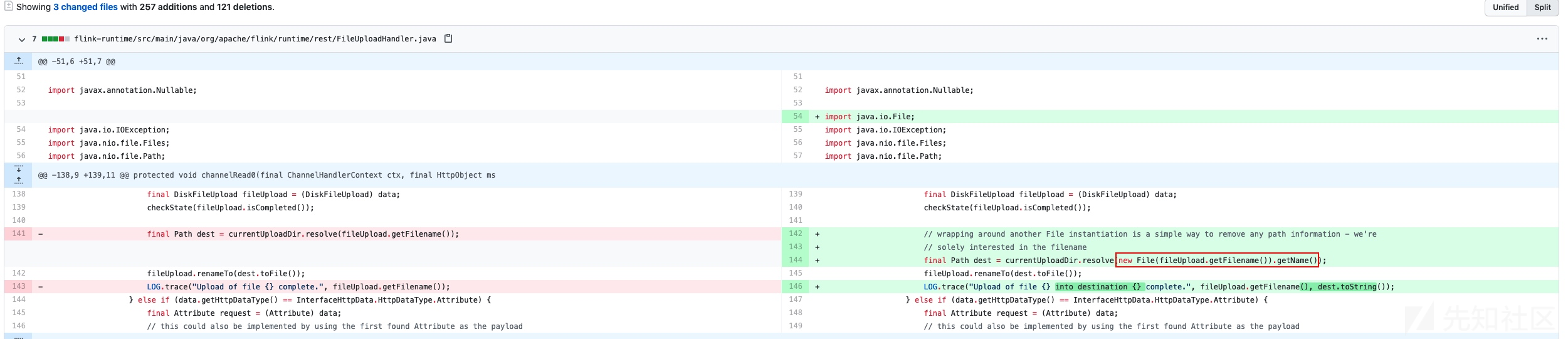The image size is (1568, 339).
Task: Click left-side 'else if' Attribute line 144
Action: click(x=310, y=300)
